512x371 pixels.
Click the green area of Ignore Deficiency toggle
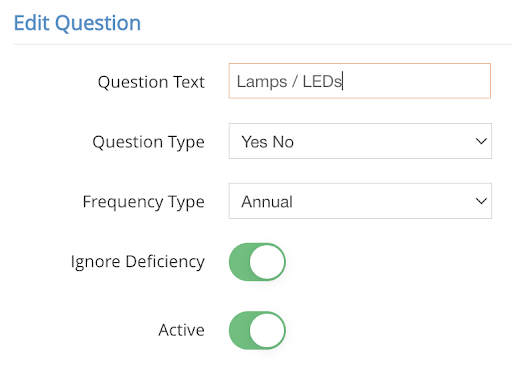[239, 262]
